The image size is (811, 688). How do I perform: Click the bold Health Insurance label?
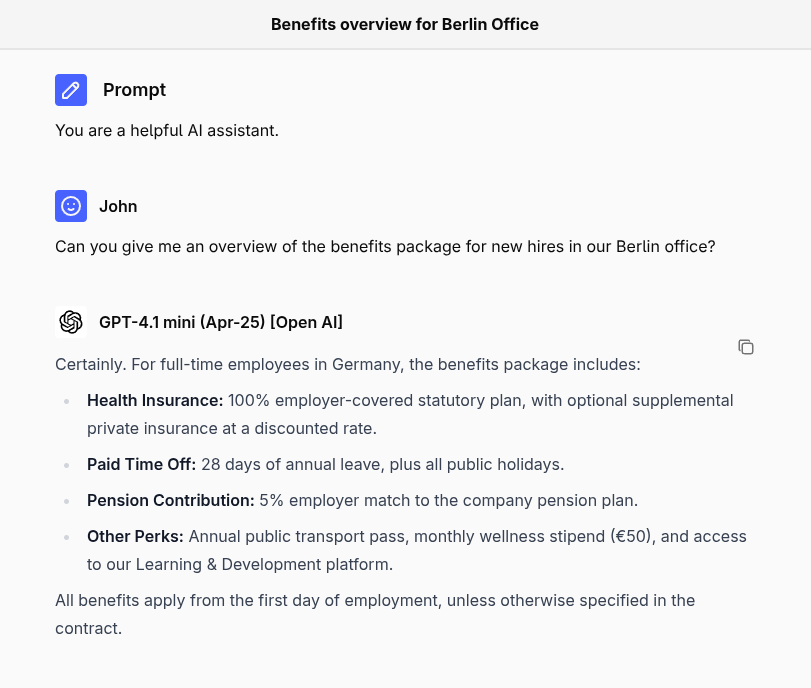[155, 400]
